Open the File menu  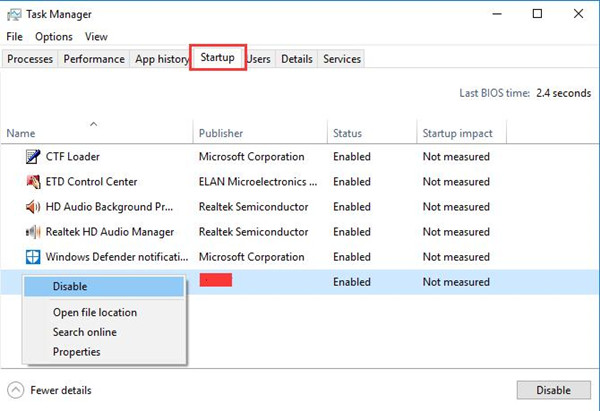[15, 37]
